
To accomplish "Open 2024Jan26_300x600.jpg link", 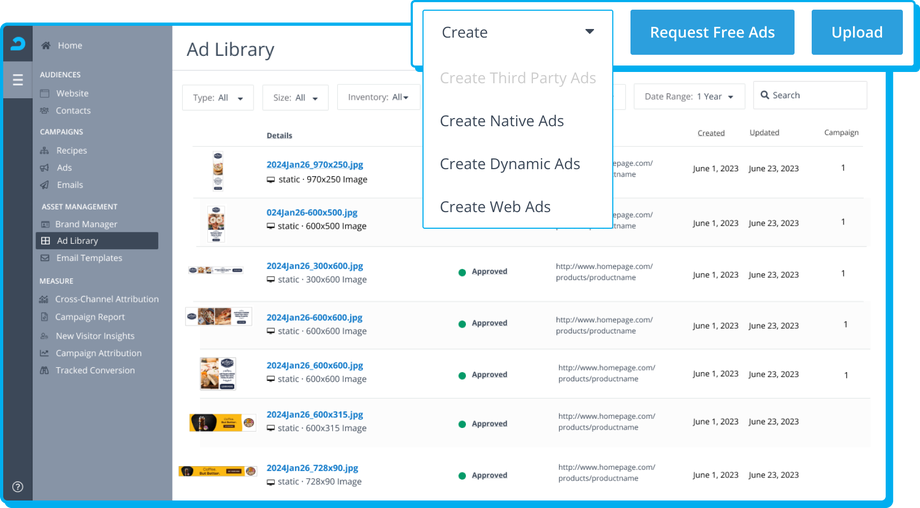I will tap(314, 266).
